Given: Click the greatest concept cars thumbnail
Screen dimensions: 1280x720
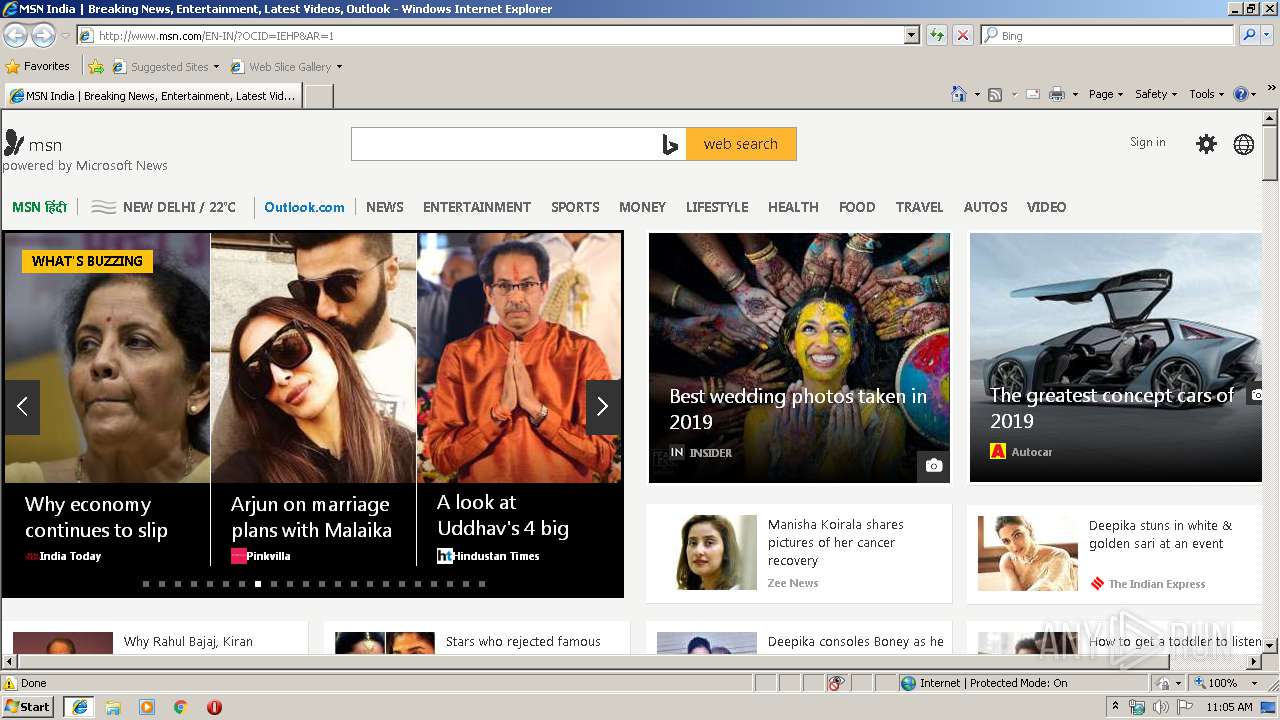Looking at the screenshot, I should pyautogui.click(x=1116, y=358).
